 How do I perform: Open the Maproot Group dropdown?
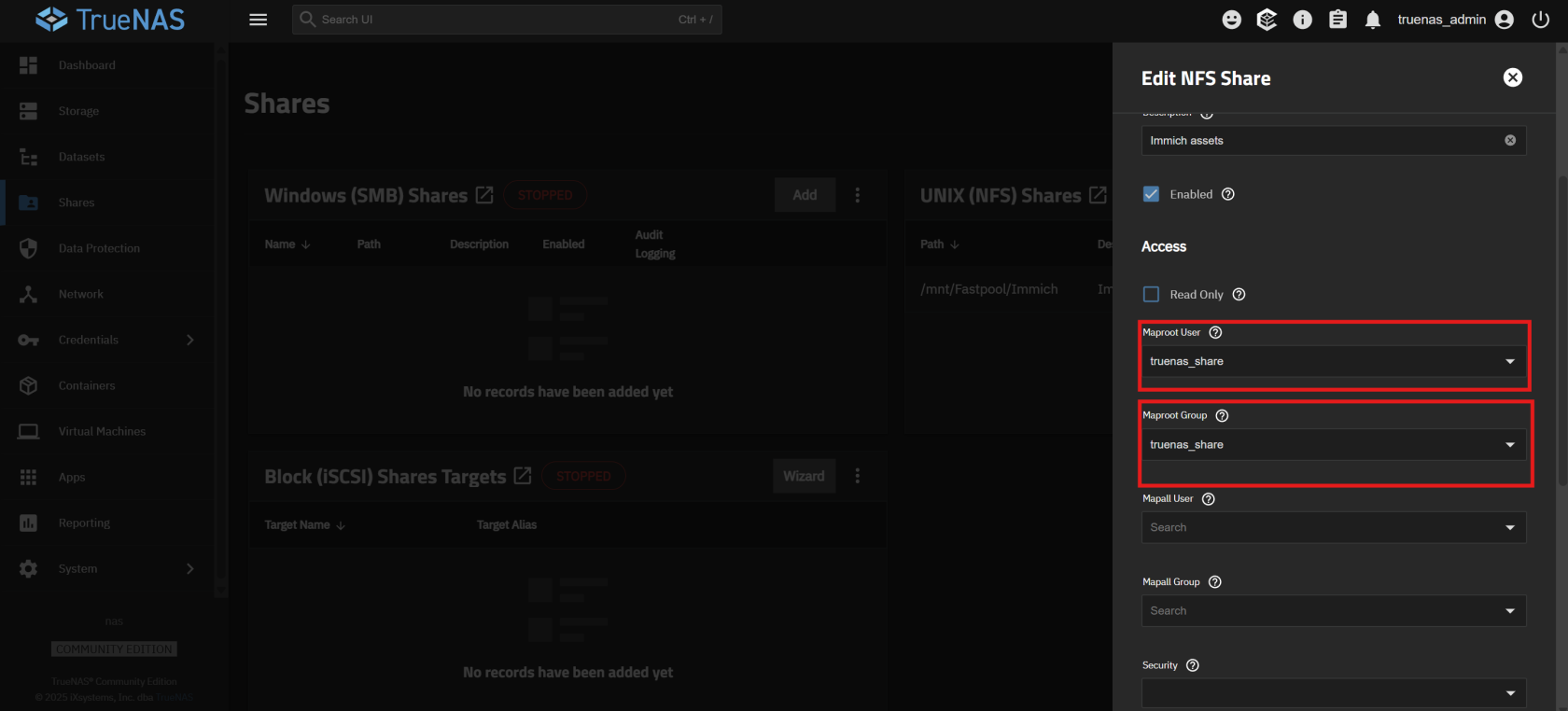[1333, 445]
